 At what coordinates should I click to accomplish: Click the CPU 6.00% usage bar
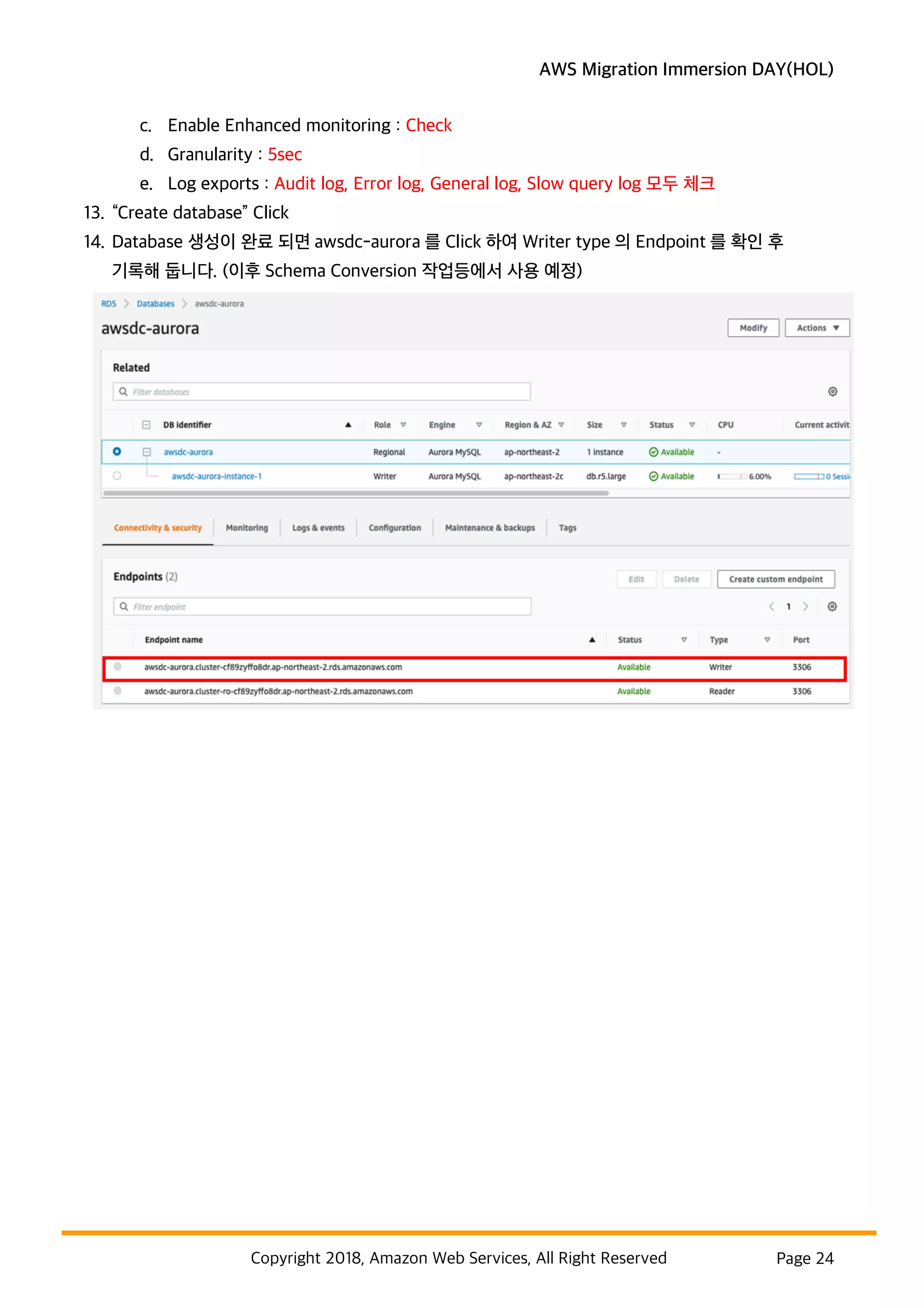[732, 476]
